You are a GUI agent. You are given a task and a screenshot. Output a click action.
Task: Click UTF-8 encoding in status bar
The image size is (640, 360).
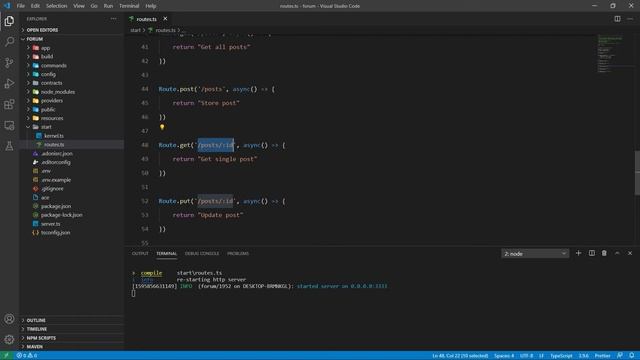click(527, 356)
